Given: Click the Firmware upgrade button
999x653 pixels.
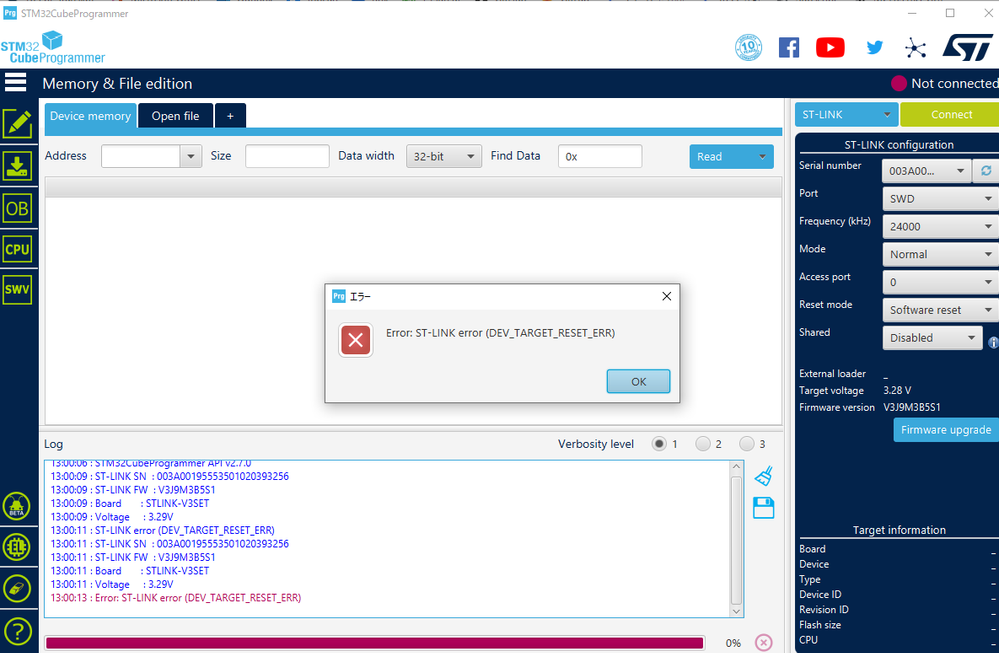Looking at the screenshot, I should point(946,430).
